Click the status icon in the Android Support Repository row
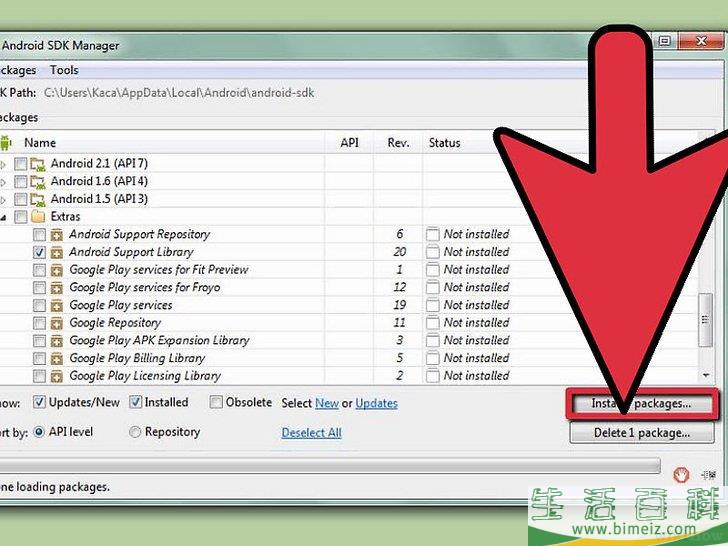 tap(432, 234)
